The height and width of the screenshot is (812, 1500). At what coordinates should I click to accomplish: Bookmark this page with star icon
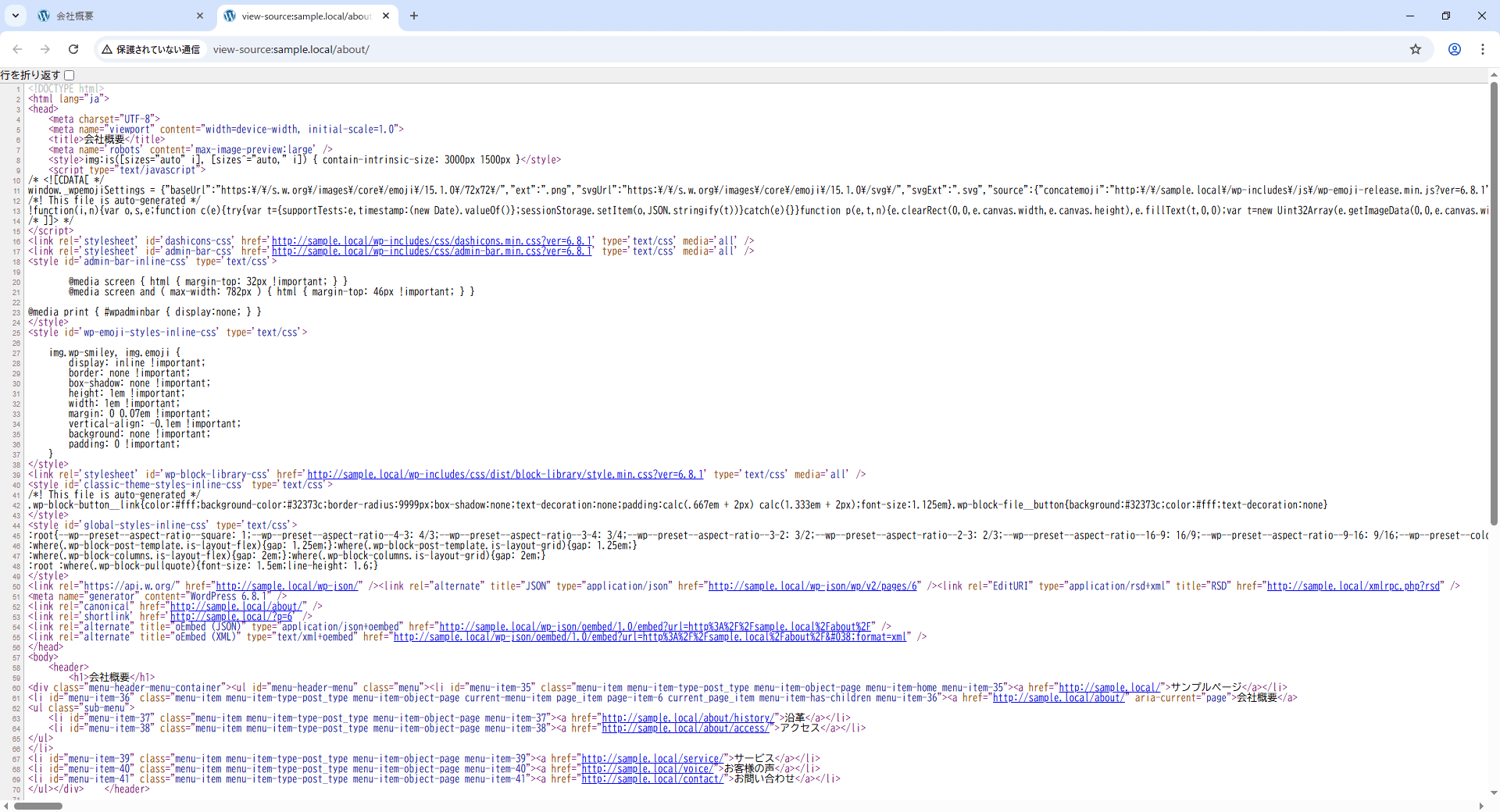pos(1416,49)
